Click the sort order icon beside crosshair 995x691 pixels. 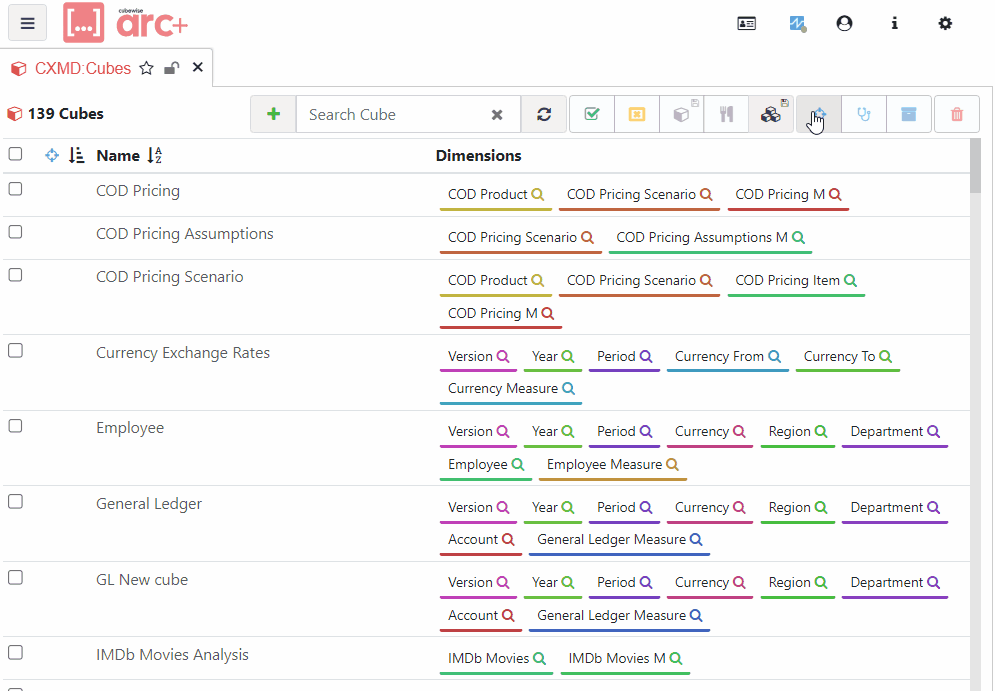(x=76, y=156)
